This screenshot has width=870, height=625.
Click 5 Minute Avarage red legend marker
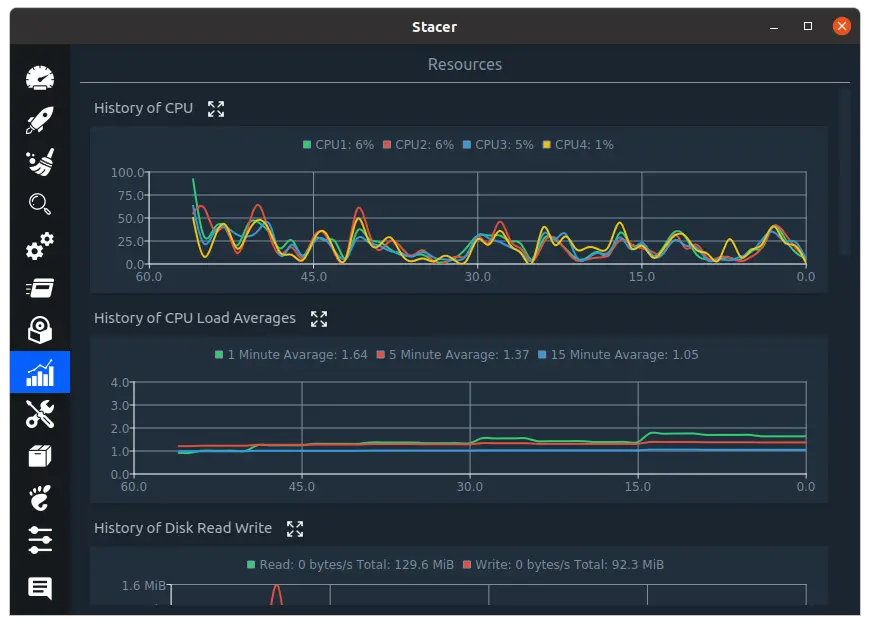(380, 355)
